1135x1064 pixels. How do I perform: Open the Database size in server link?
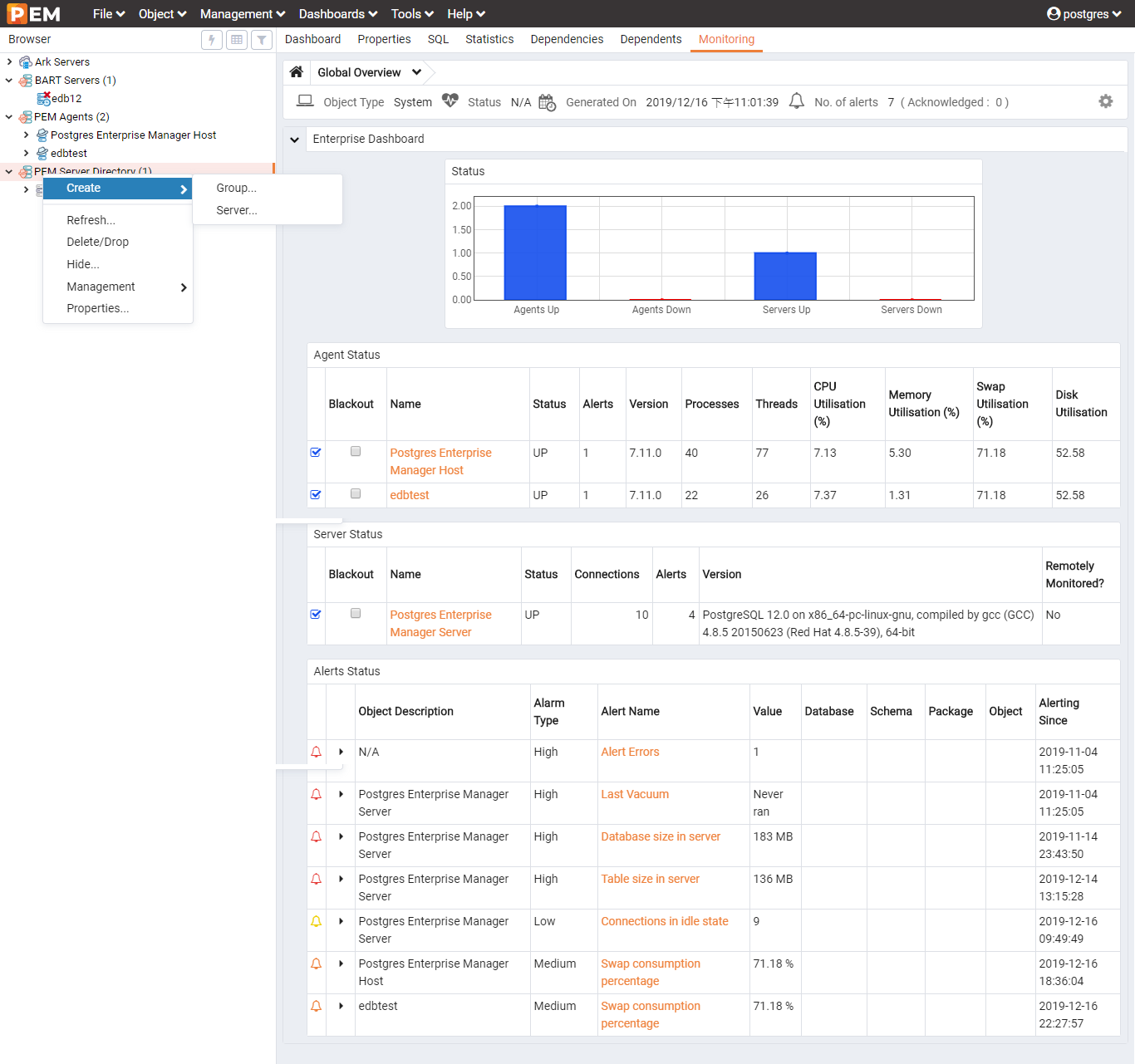point(661,837)
